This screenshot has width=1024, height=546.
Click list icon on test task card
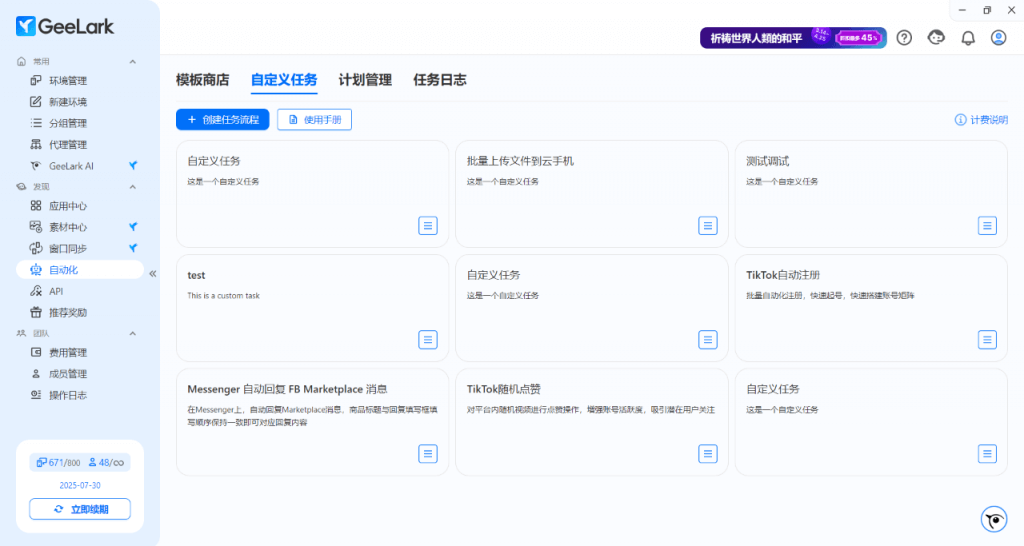click(x=428, y=340)
